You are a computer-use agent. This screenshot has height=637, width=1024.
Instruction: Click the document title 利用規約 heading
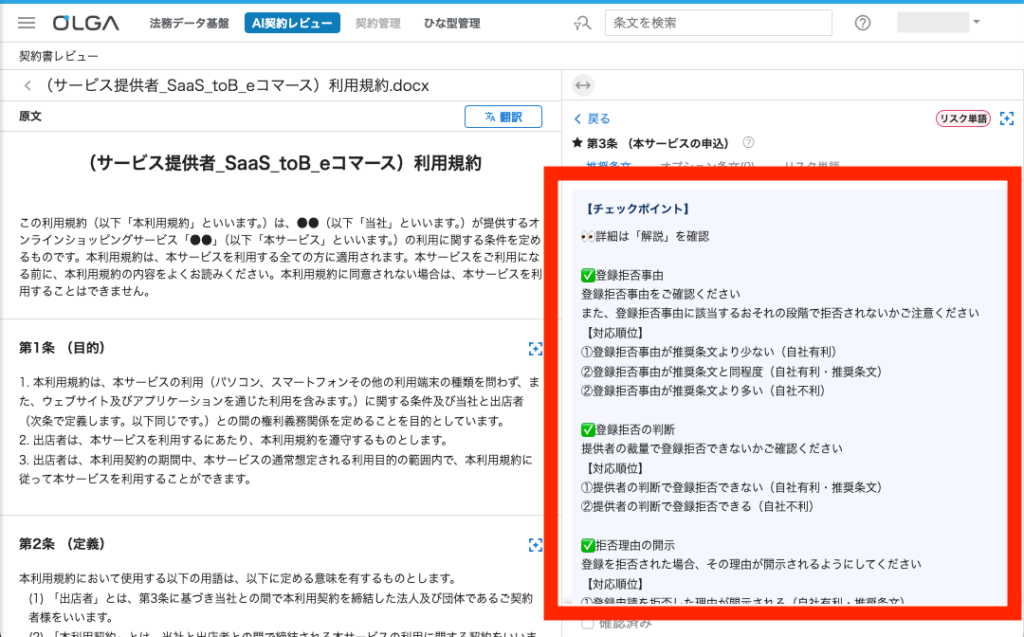tap(285, 163)
